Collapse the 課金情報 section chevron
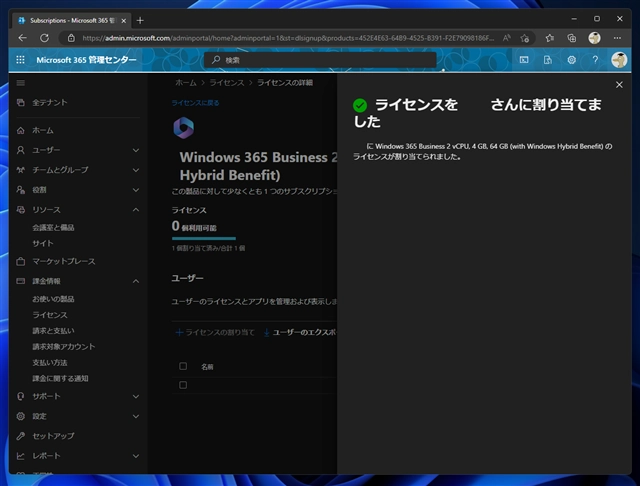640x486 pixels. coord(136,281)
